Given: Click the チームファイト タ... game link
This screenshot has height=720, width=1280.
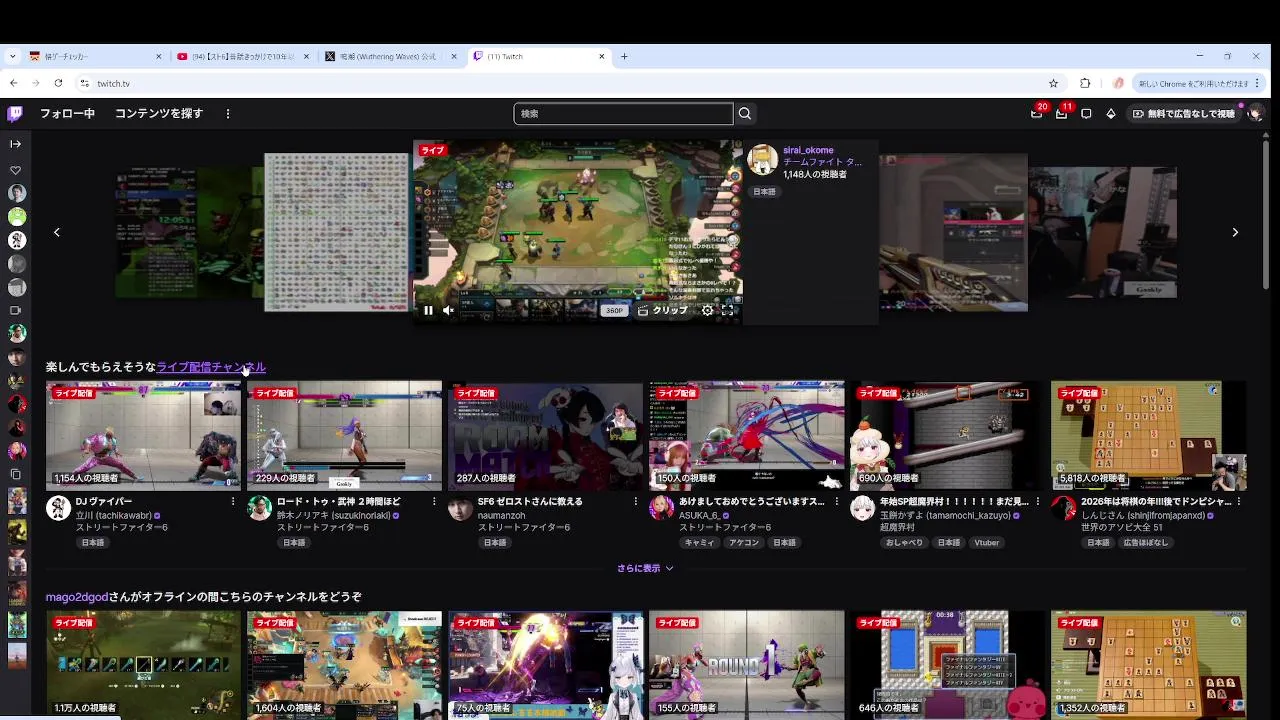Looking at the screenshot, I should tap(822, 162).
